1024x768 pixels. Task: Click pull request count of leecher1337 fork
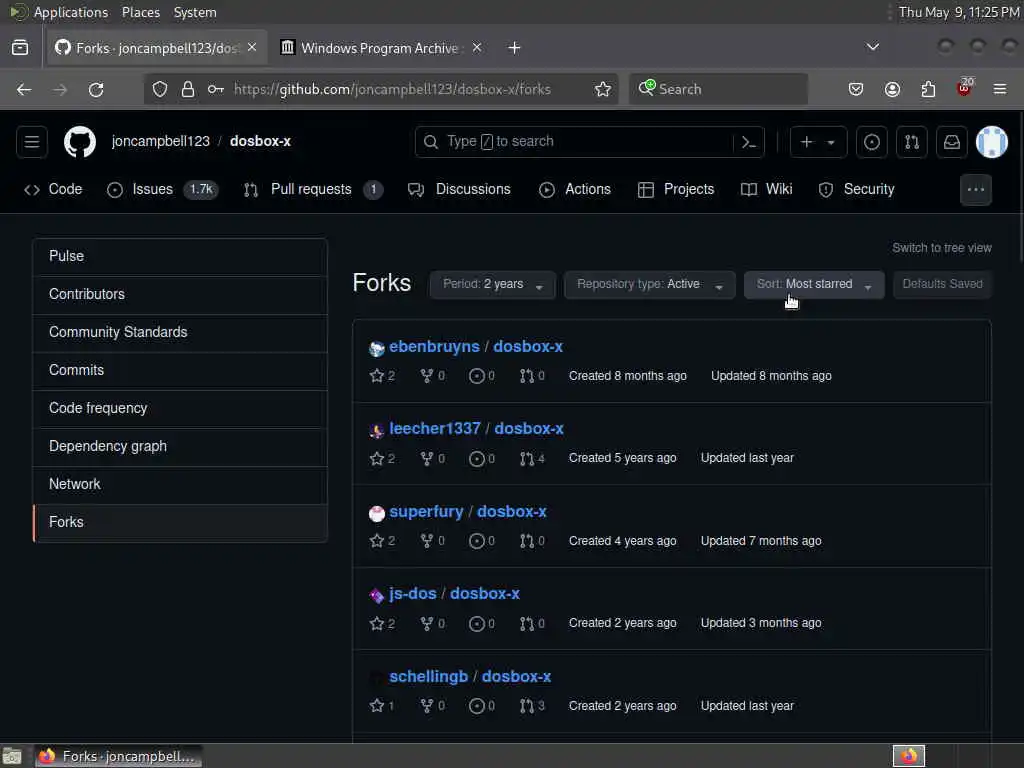532,458
